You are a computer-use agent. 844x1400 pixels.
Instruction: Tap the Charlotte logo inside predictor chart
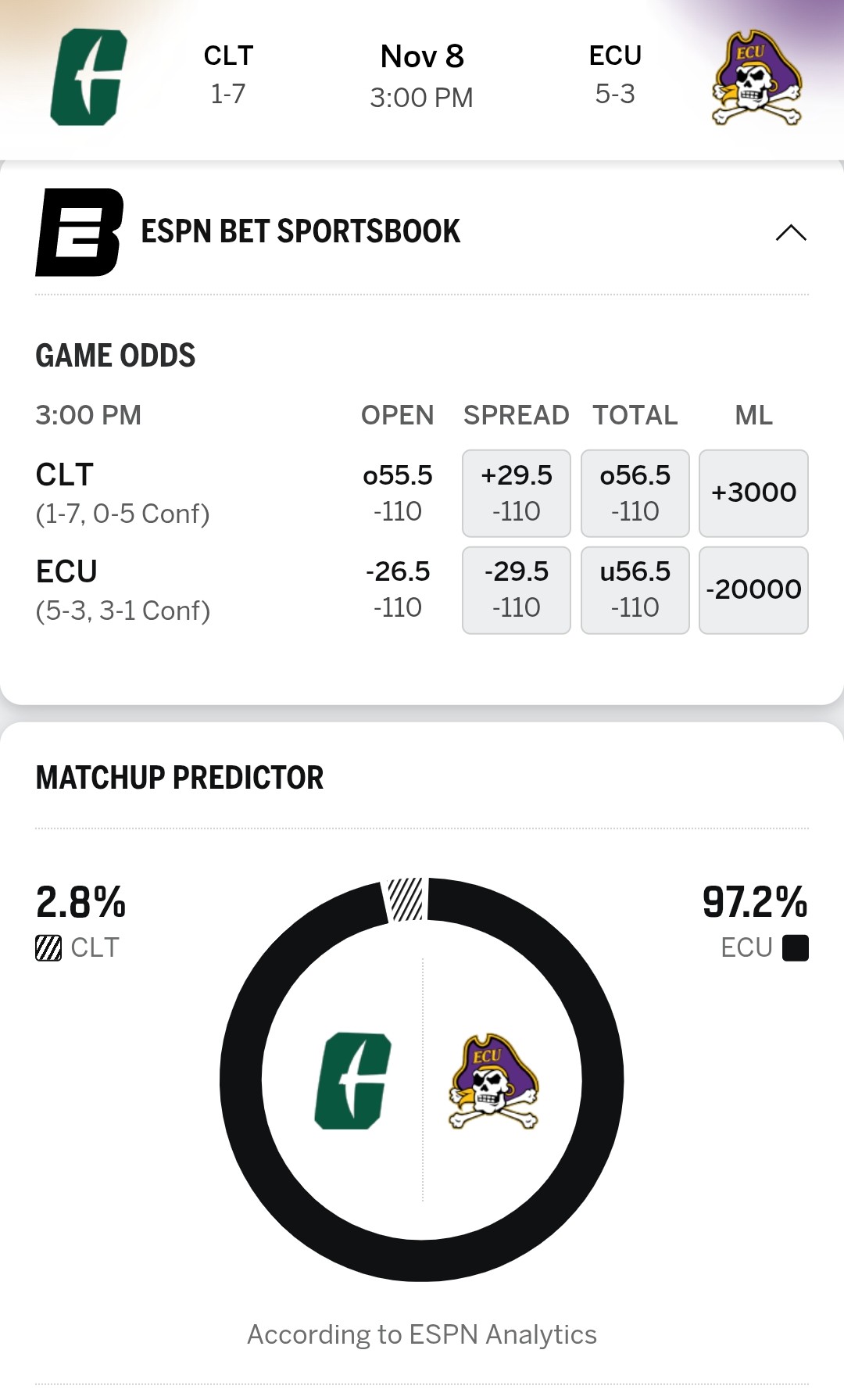click(x=352, y=1080)
